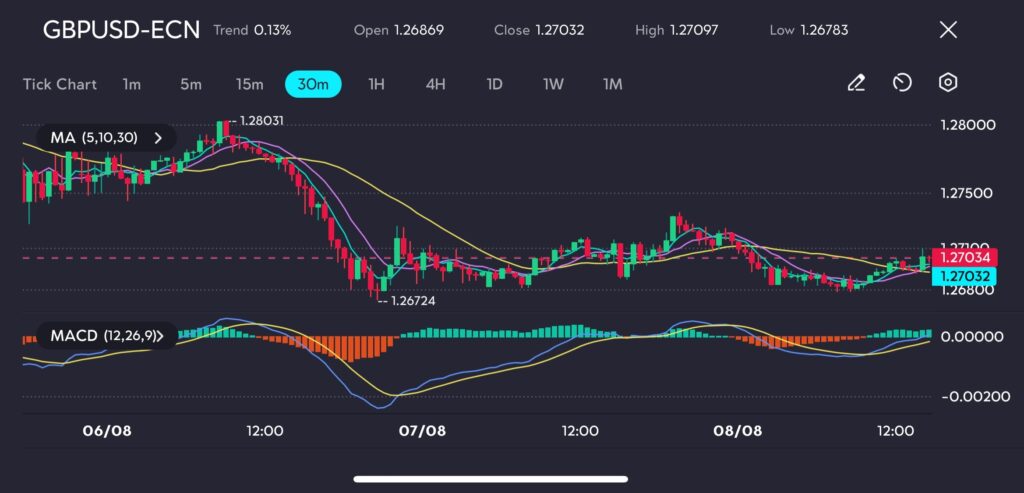
Task: Close the GBPUSD-ECN chart
Action: coord(948,30)
